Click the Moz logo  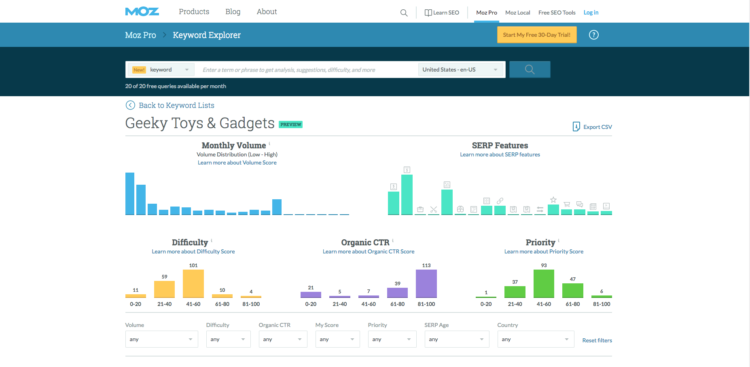pyautogui.click(x=142, y=11)
